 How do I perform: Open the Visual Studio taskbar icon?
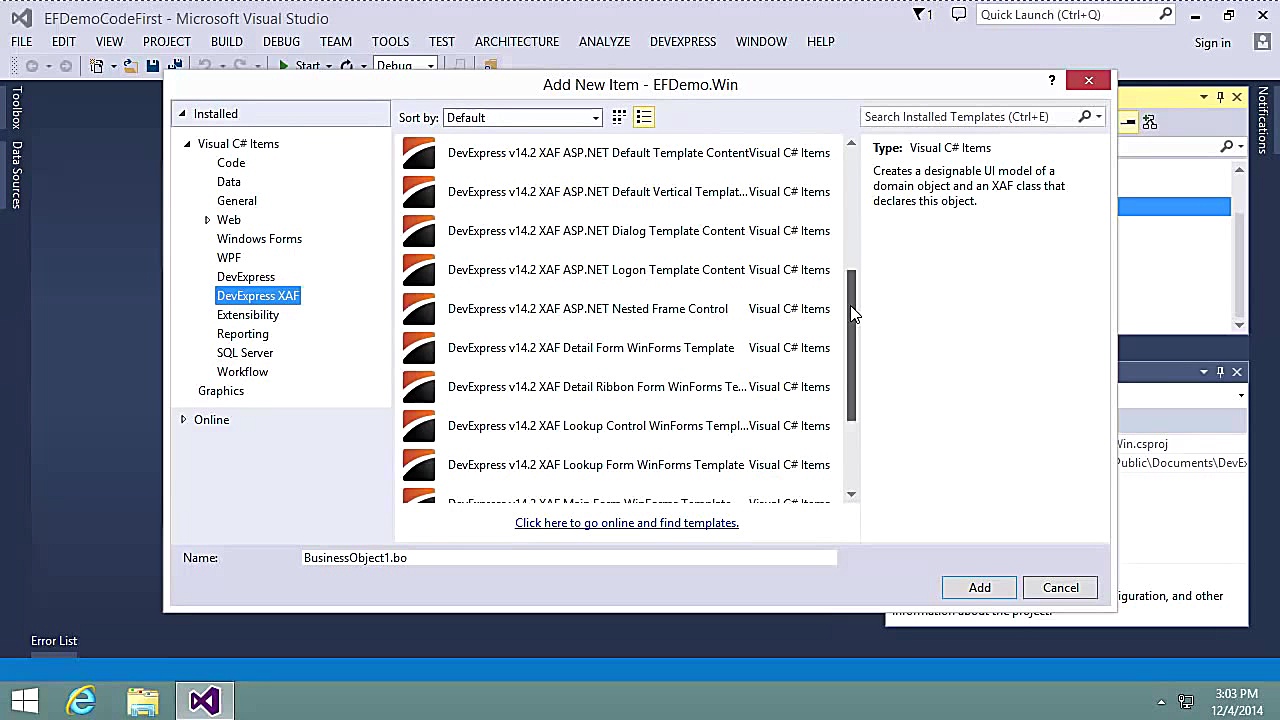pos(203,700)
